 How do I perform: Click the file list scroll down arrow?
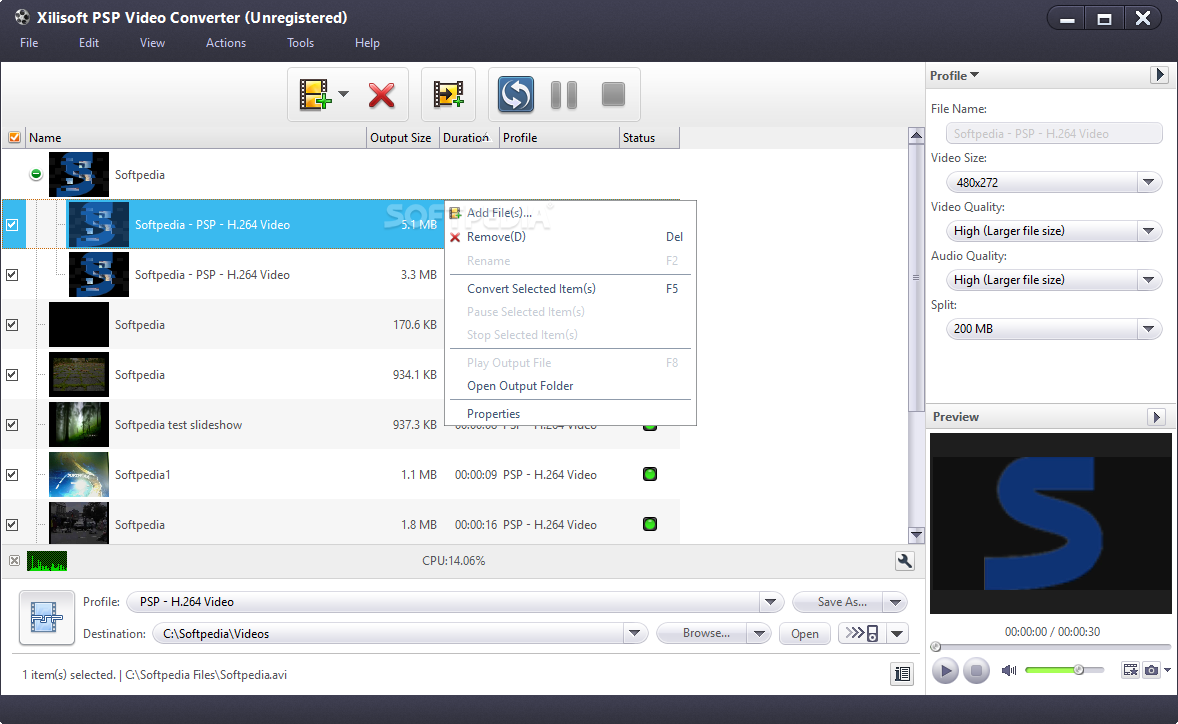coord(916,535)
